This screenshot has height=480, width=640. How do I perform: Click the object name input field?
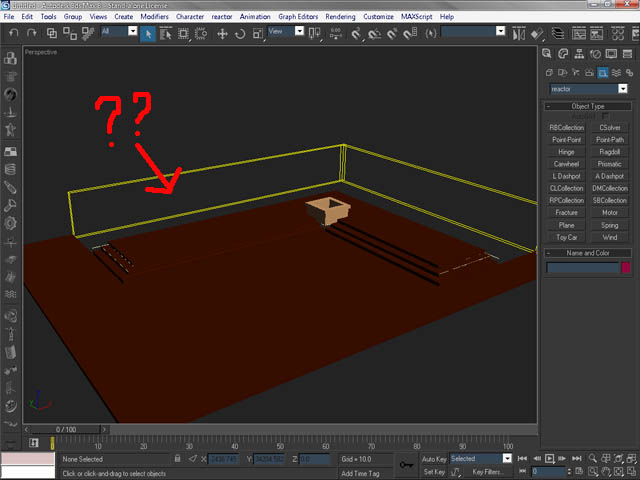tap(582, 267)
